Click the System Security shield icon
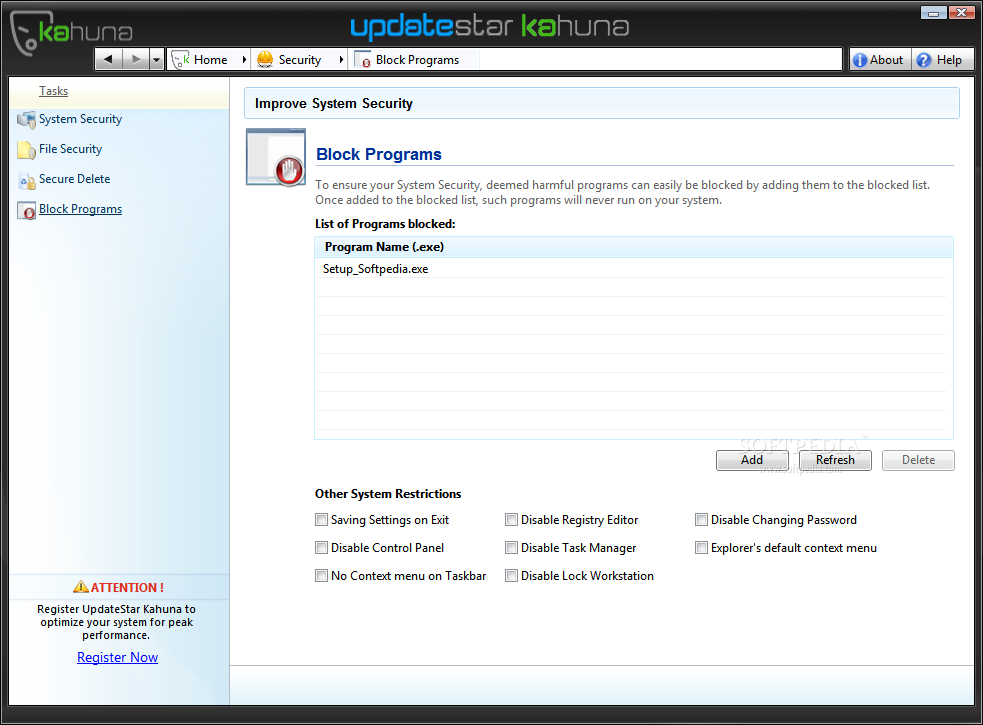 26,120
